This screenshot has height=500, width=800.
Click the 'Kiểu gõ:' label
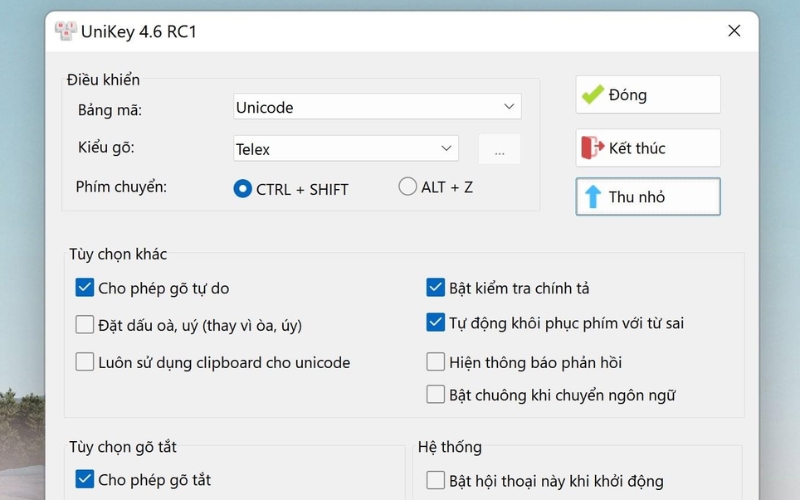click(106, 147)
